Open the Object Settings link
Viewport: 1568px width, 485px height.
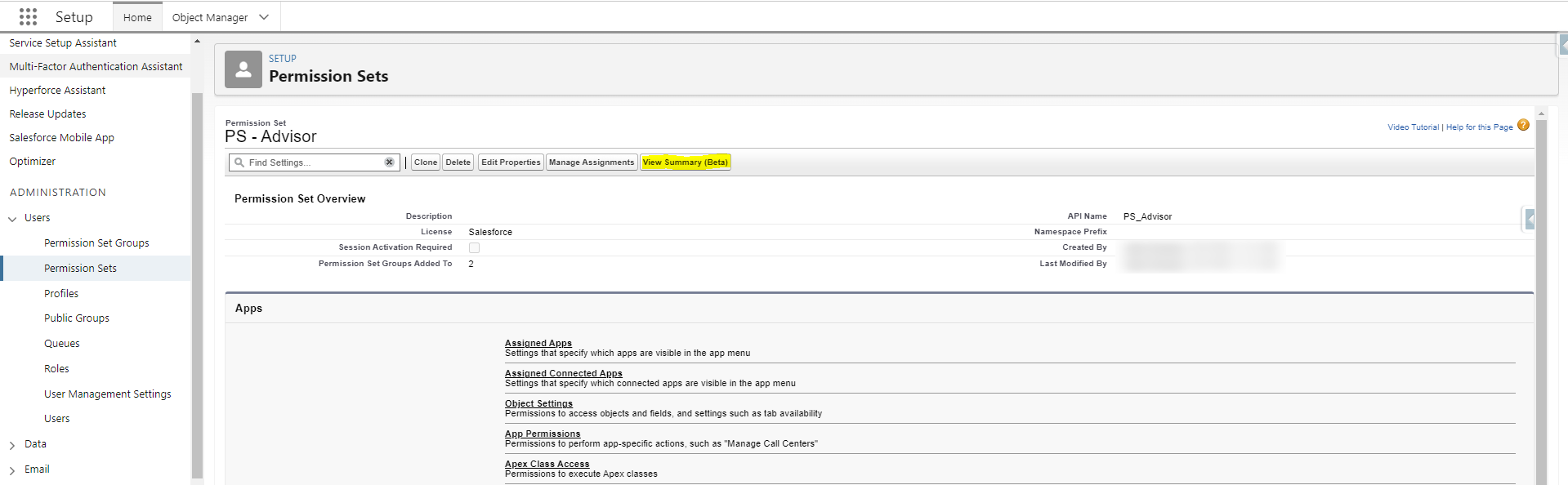[x=538, y=404]
